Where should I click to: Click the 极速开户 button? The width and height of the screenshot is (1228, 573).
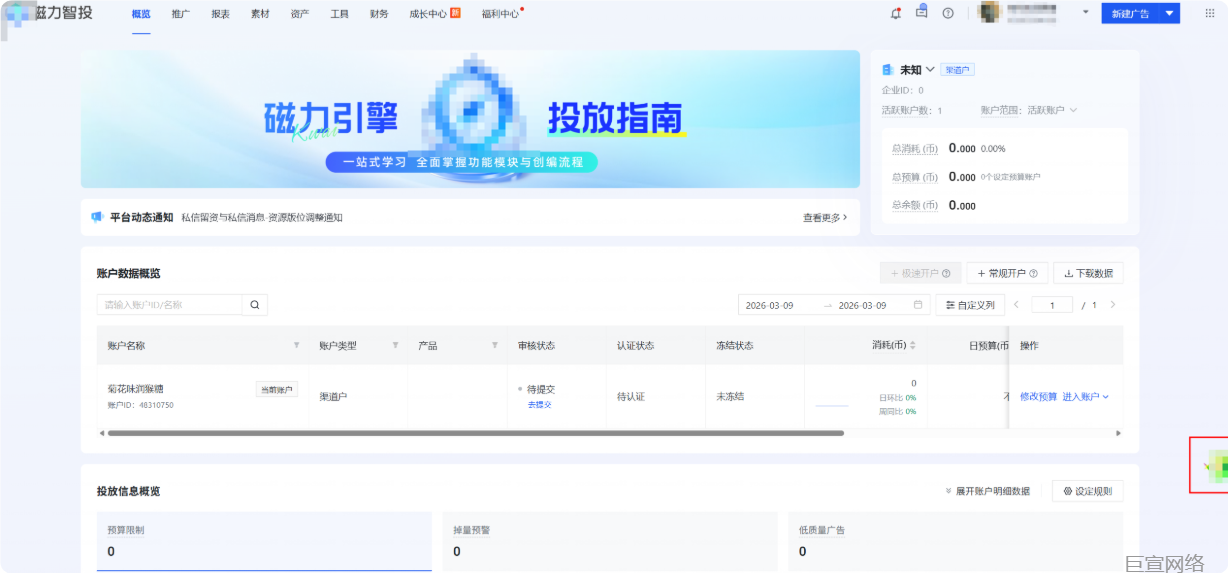(x=920, y=273)
